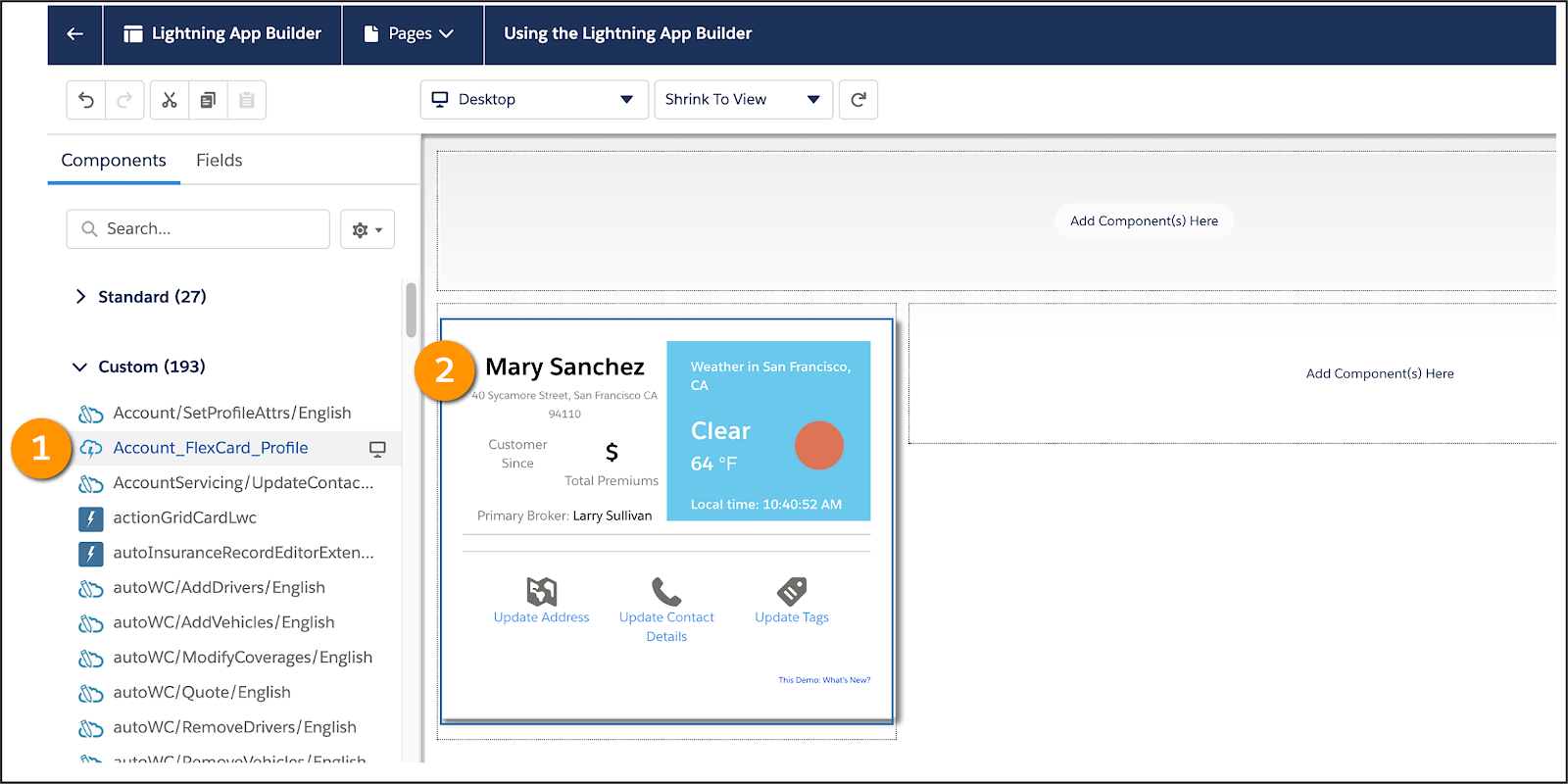Switch to the Components tab
The width and height of the screenshot is (1568, 784).
[114, 160]
